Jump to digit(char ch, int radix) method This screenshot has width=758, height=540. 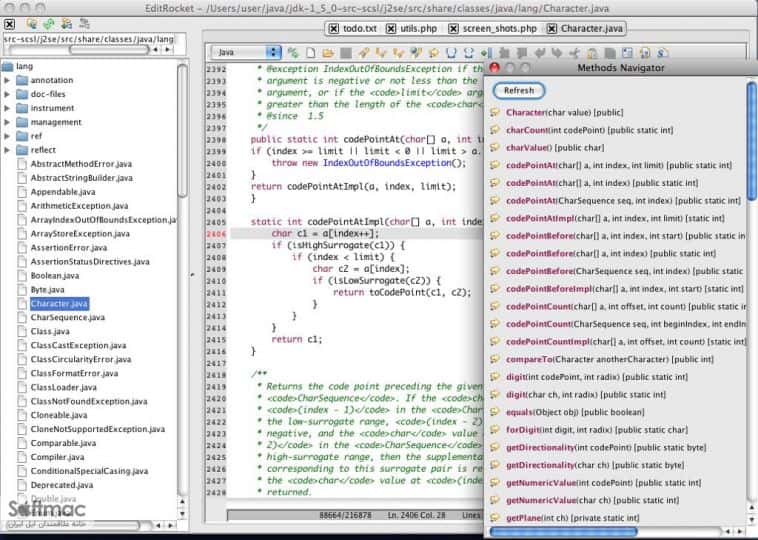coord(586,394)
